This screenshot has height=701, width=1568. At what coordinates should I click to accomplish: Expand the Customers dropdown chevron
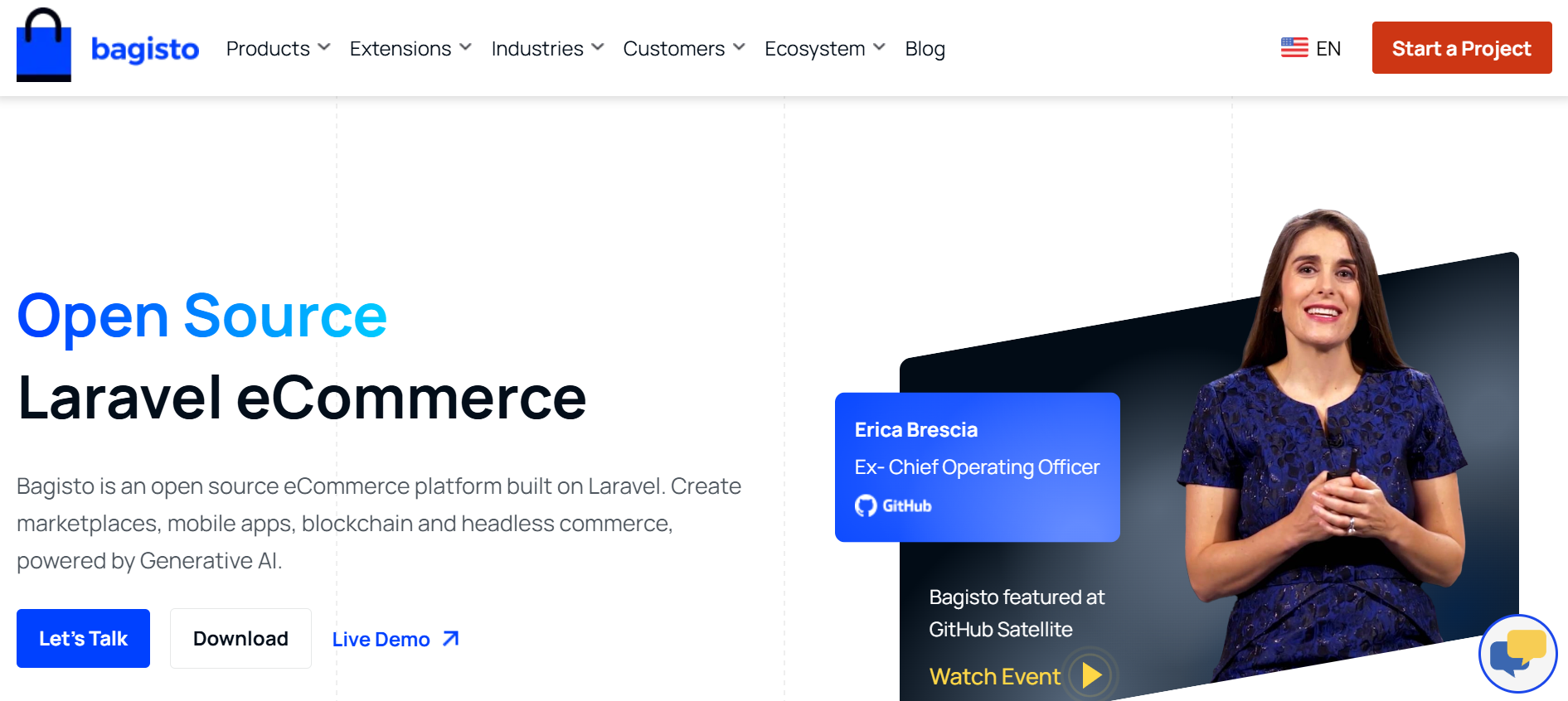(x=739, y=47)
